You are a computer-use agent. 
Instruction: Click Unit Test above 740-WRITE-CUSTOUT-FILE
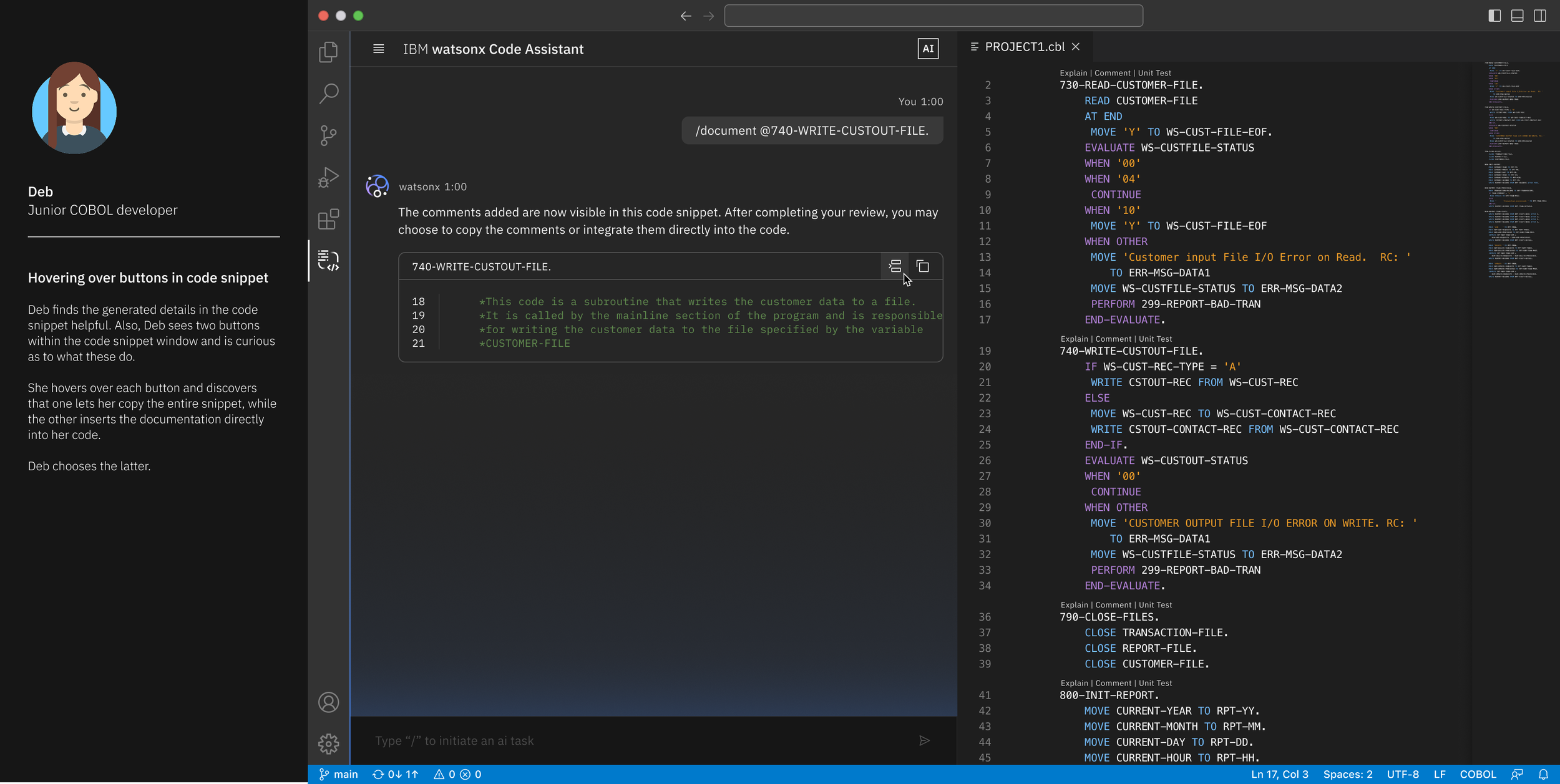coord(1155,339)
